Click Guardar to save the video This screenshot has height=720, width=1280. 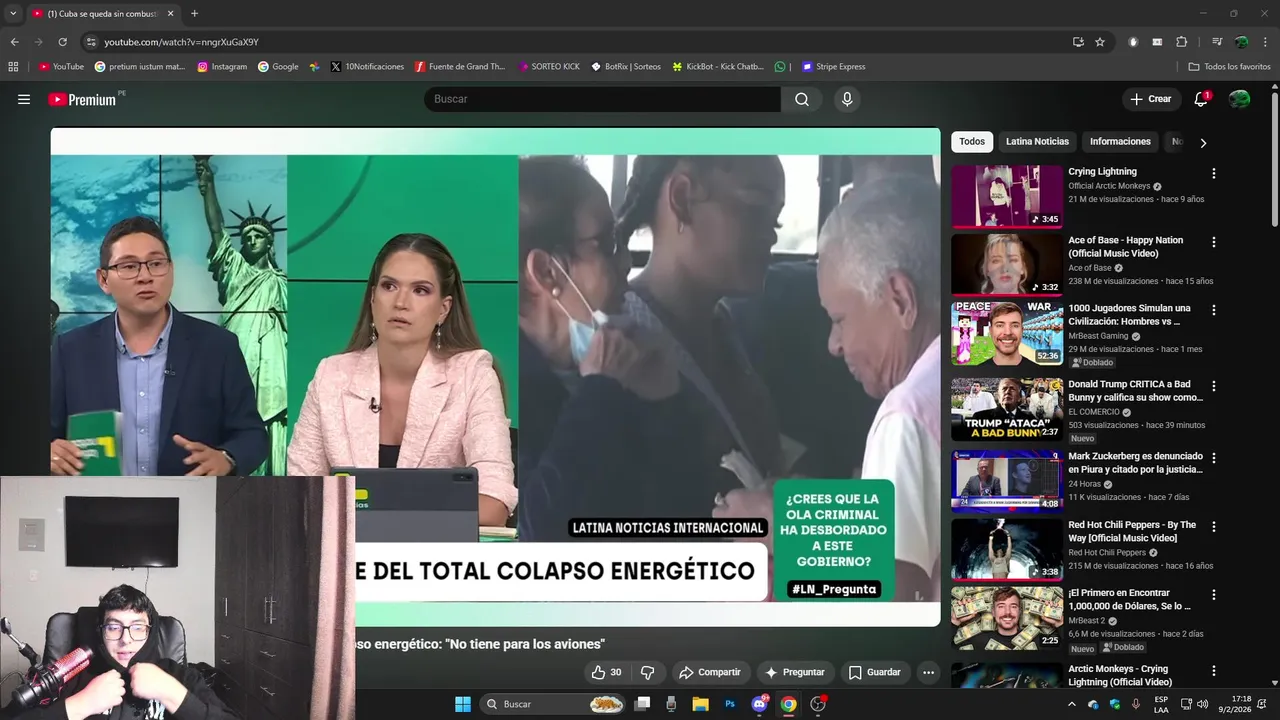(x=875, y=672)
